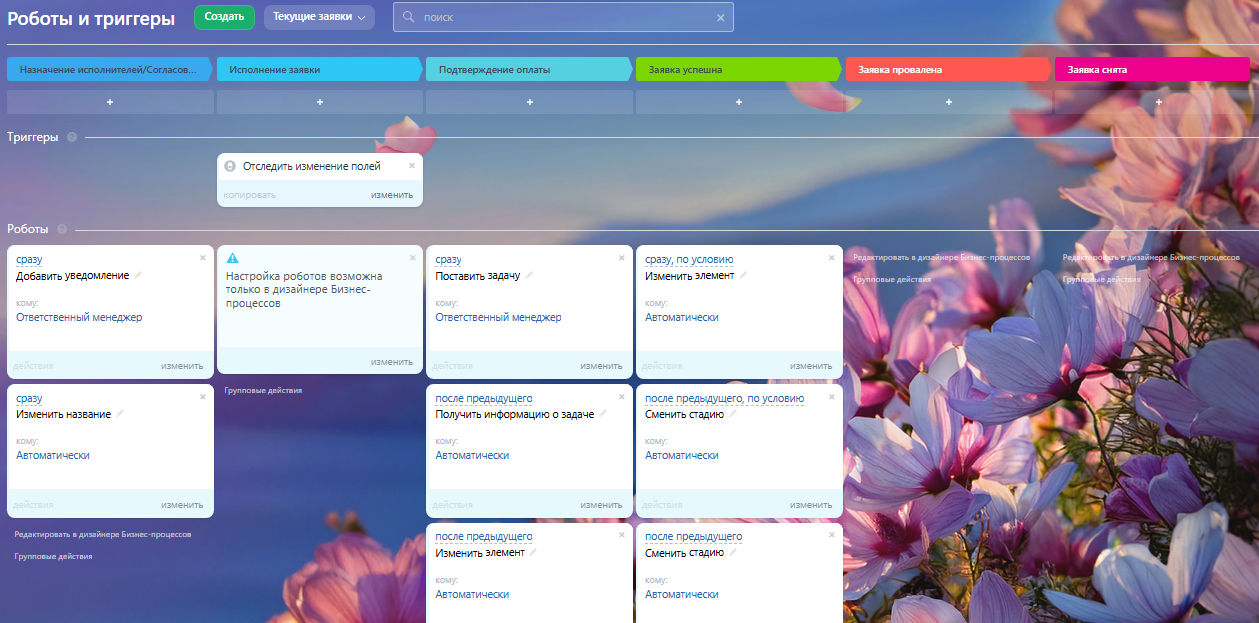1259x623 pixels.
Task: Dismiss the Настройка роботов warning card
Action: tap(412, 257)
